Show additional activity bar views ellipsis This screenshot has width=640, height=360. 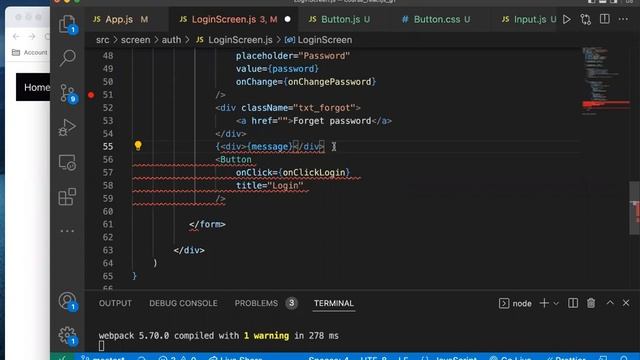67,231
